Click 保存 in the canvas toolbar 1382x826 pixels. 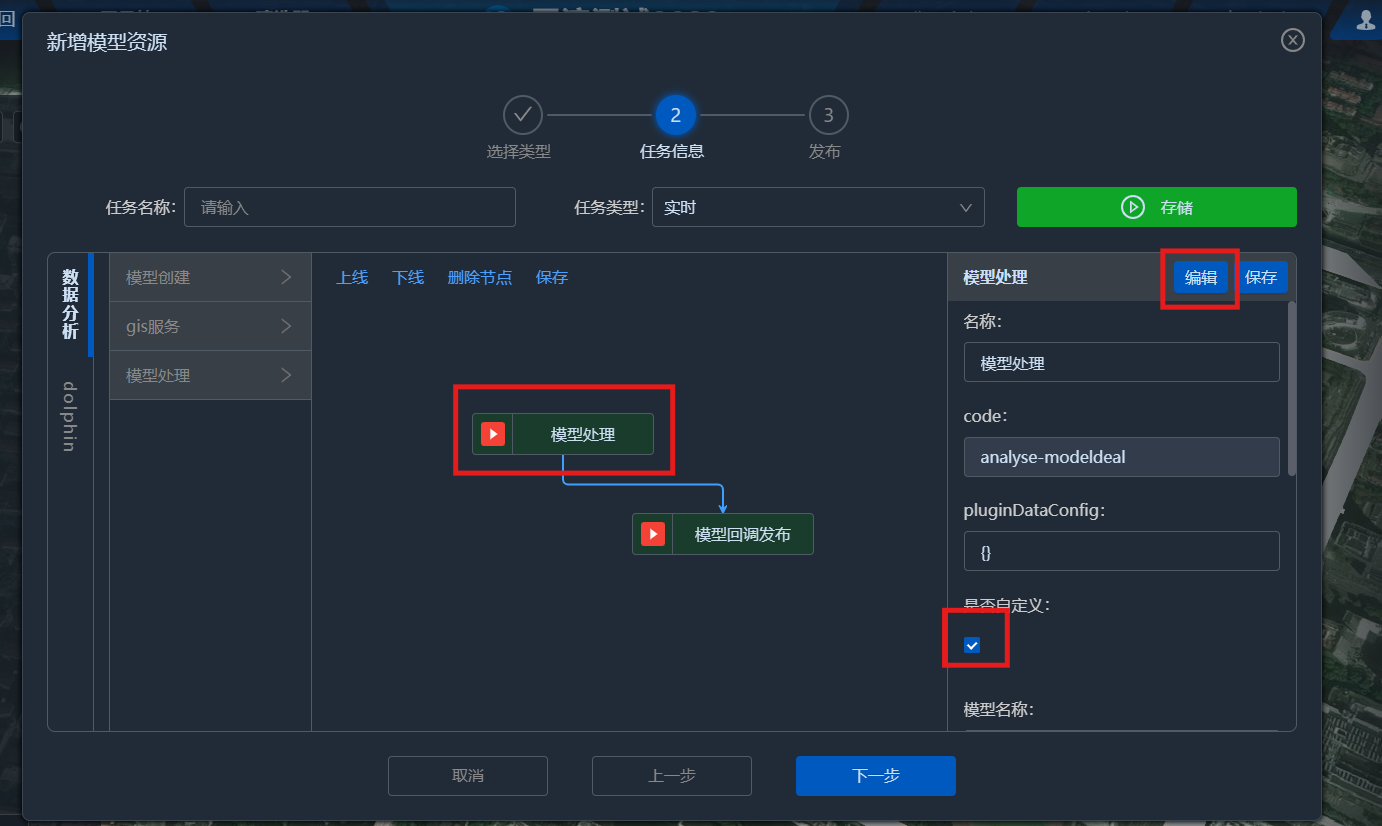(552, 277)
